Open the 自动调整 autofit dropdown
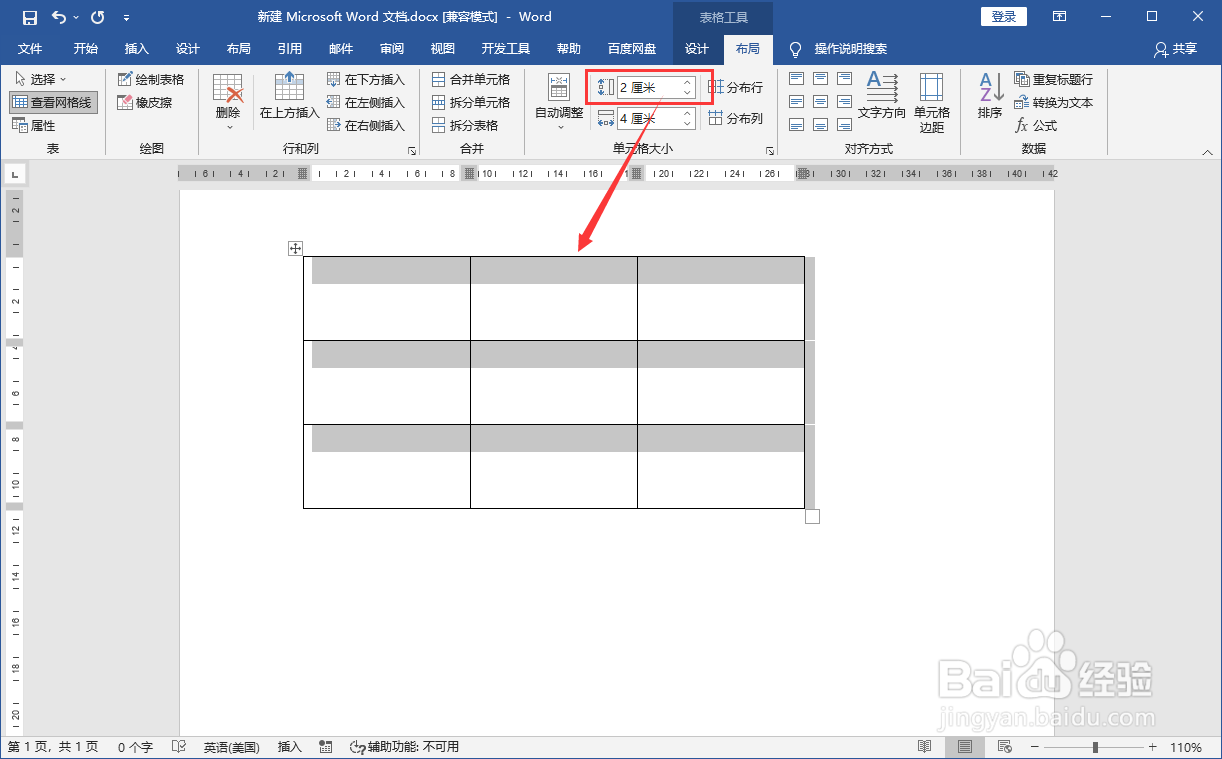The width and height of the screenshot is (1222, 759). tap(559, 102)
